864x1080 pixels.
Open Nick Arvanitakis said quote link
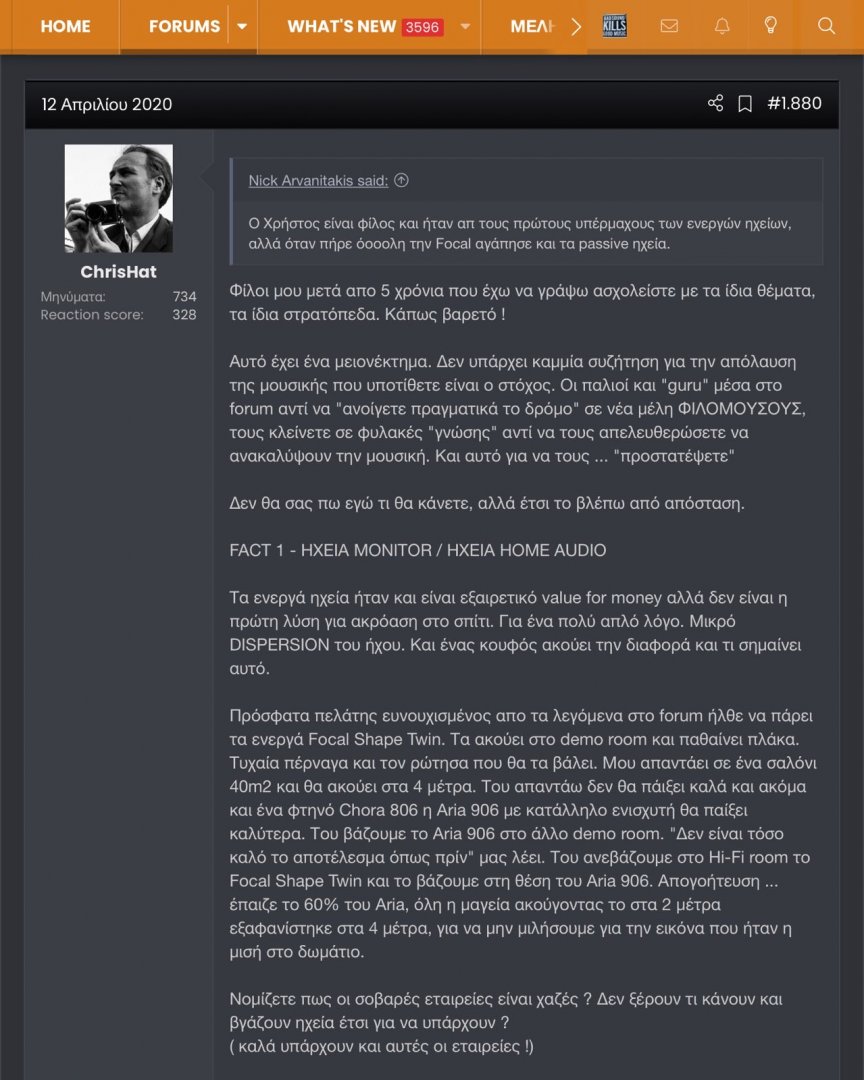[x=318, y=180]
